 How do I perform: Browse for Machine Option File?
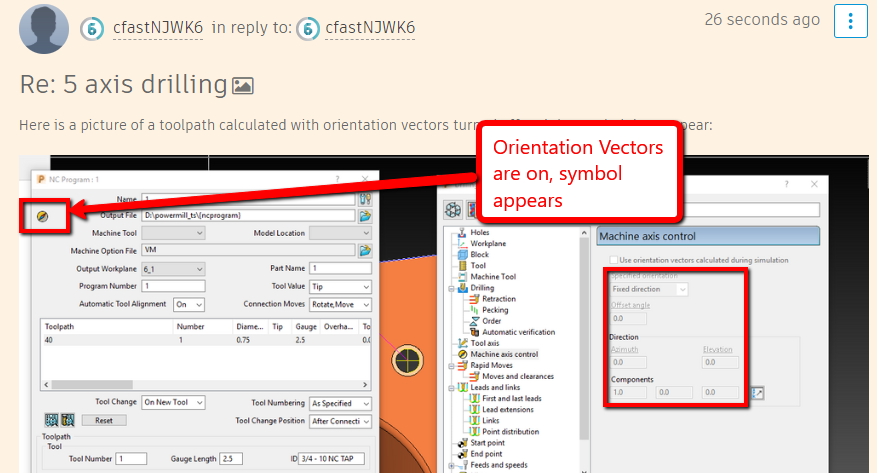tap(365, 250)
